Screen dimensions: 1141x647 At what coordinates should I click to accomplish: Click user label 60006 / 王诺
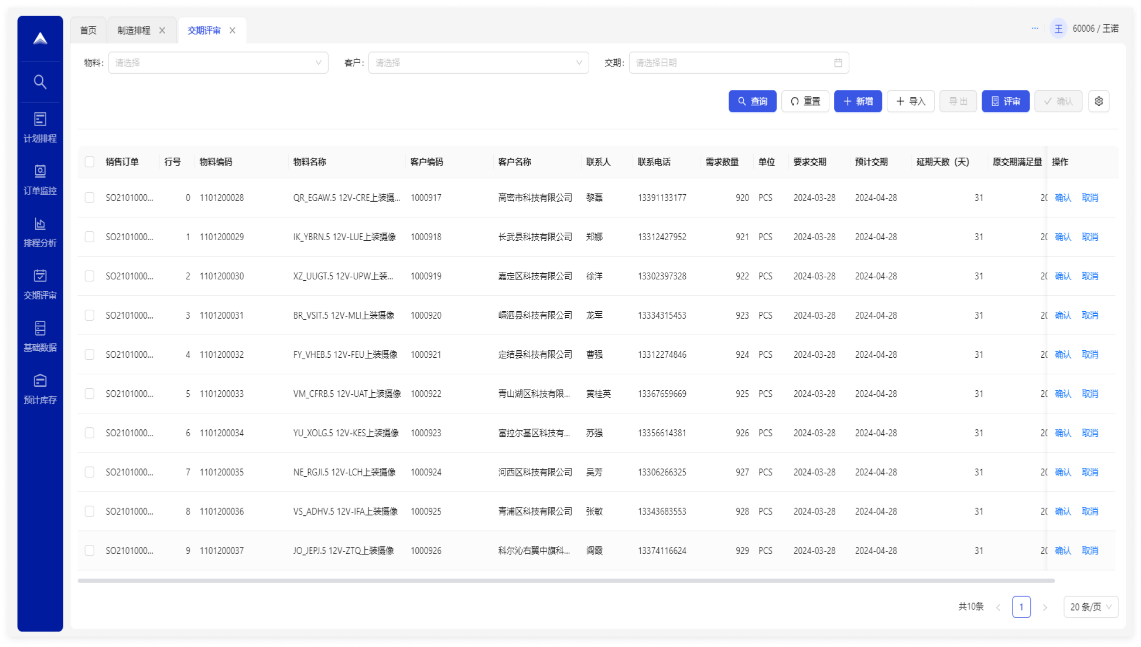tap(1096, 28)
